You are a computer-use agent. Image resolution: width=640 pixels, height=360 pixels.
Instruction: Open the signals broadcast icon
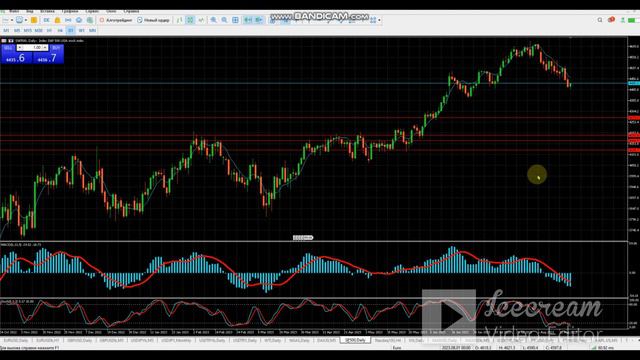tap(68, 20)
